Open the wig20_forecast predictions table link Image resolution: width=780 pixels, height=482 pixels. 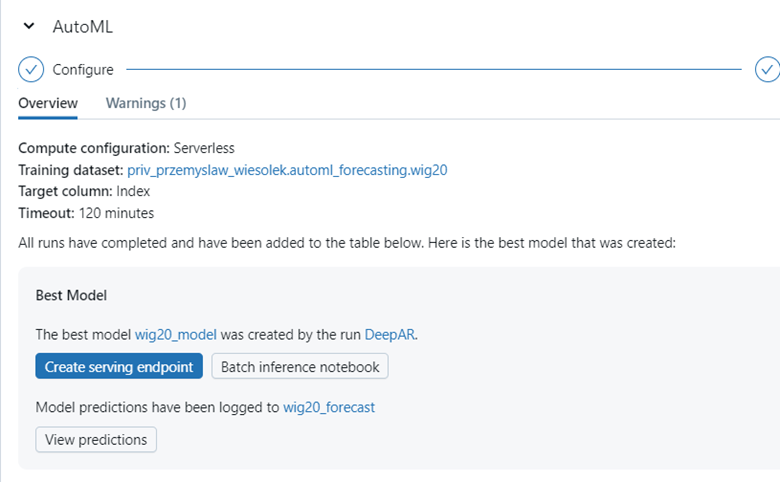329,407
